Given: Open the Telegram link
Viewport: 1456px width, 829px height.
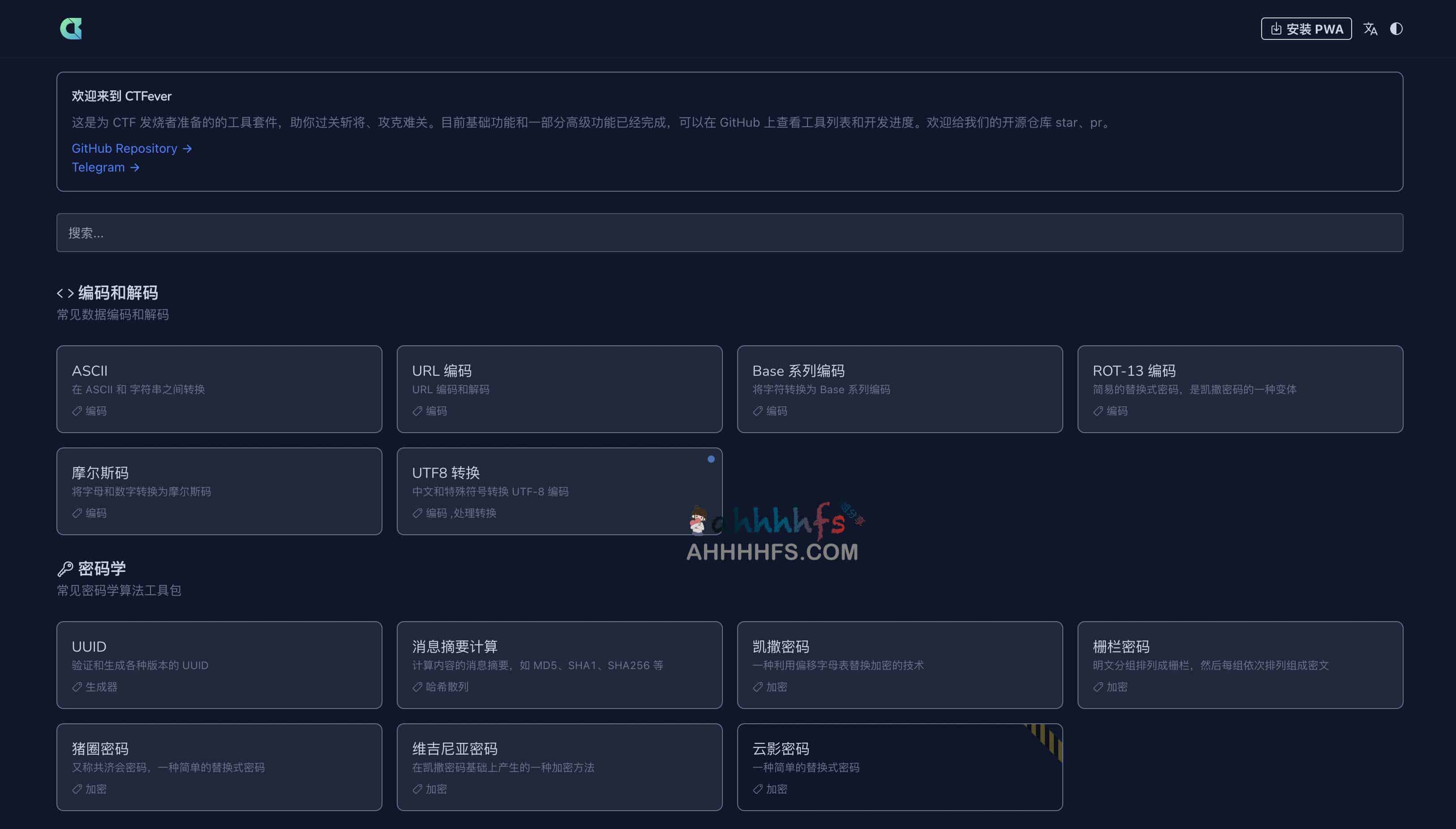Looking at the screenshot, I should click(x=105, y=168).
